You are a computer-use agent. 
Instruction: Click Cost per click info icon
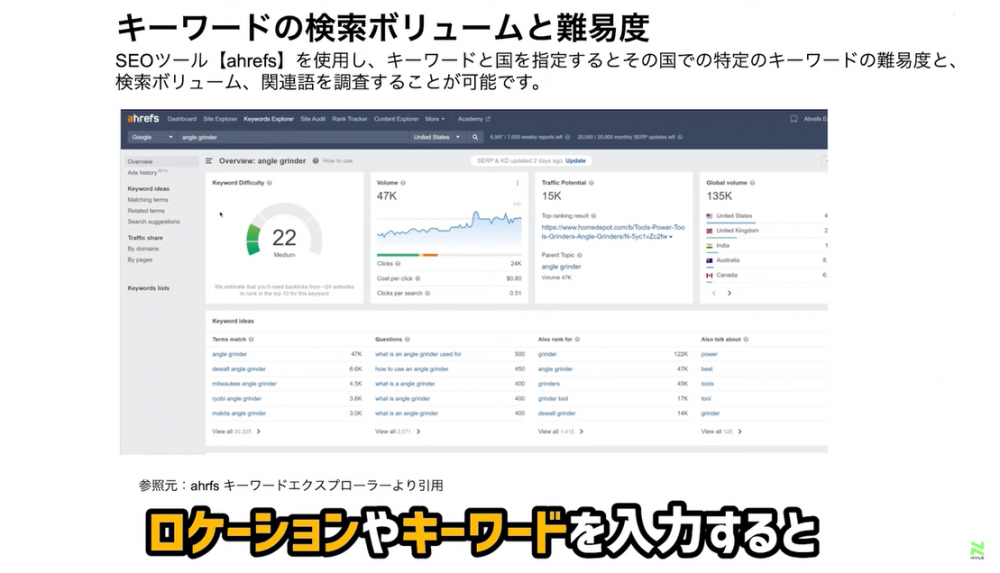click(418, 278)
